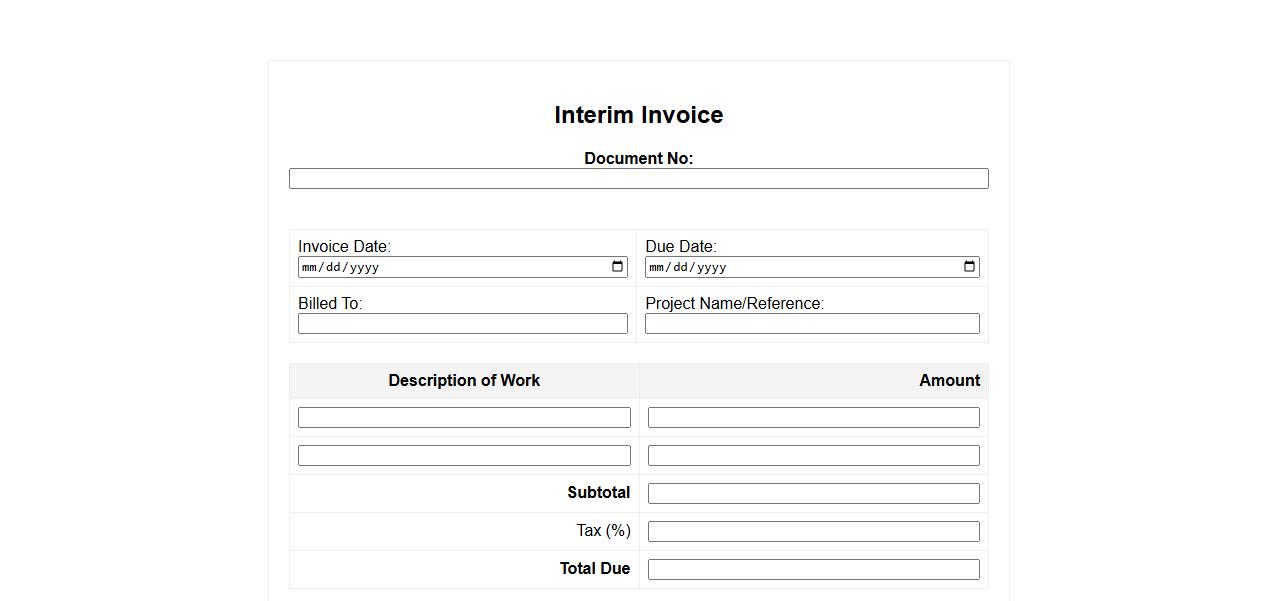The height and width of the screenshot is (601, 1278).
Task: Open the Due Date calendar picker
Action: coord(969,267)
